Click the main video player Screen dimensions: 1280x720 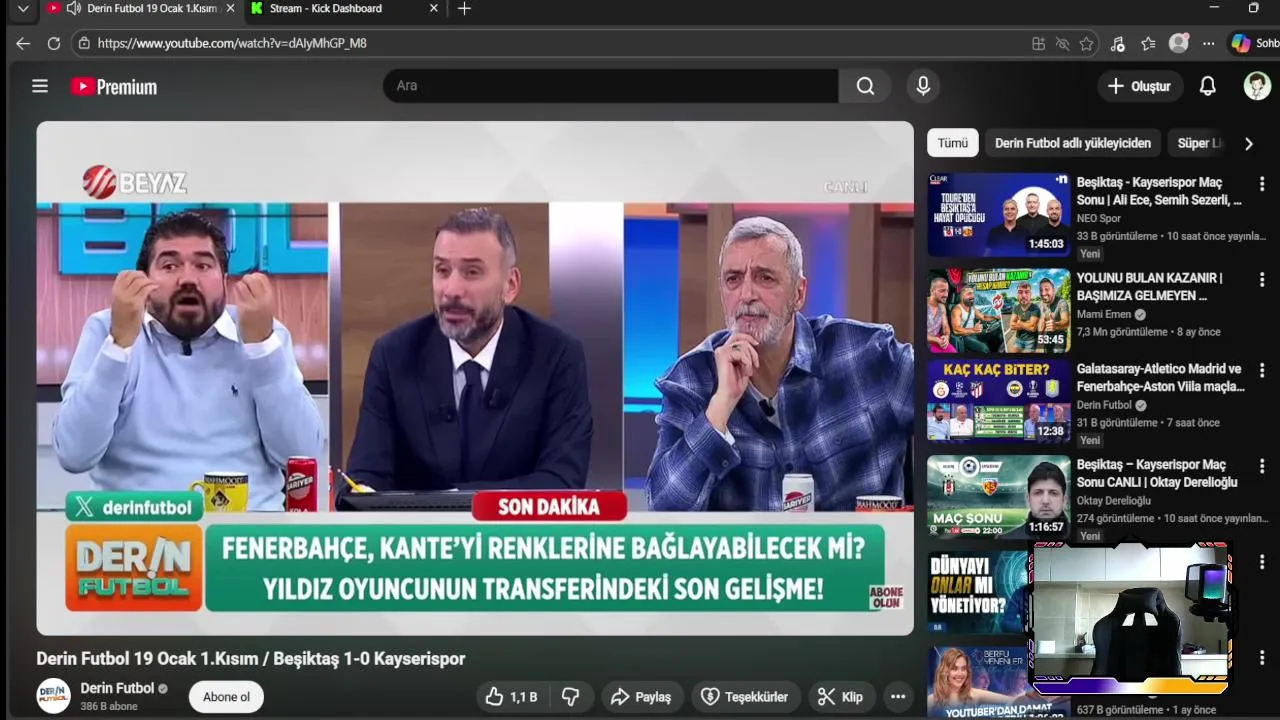point(475,378)
